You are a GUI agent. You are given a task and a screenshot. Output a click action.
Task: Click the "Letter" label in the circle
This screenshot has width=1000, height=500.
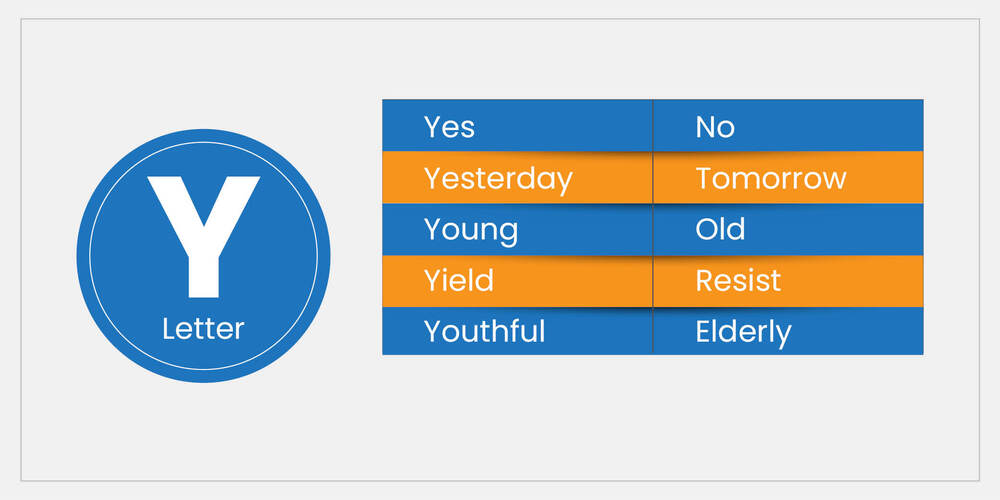pyautogui.click(x=203, y=328)
